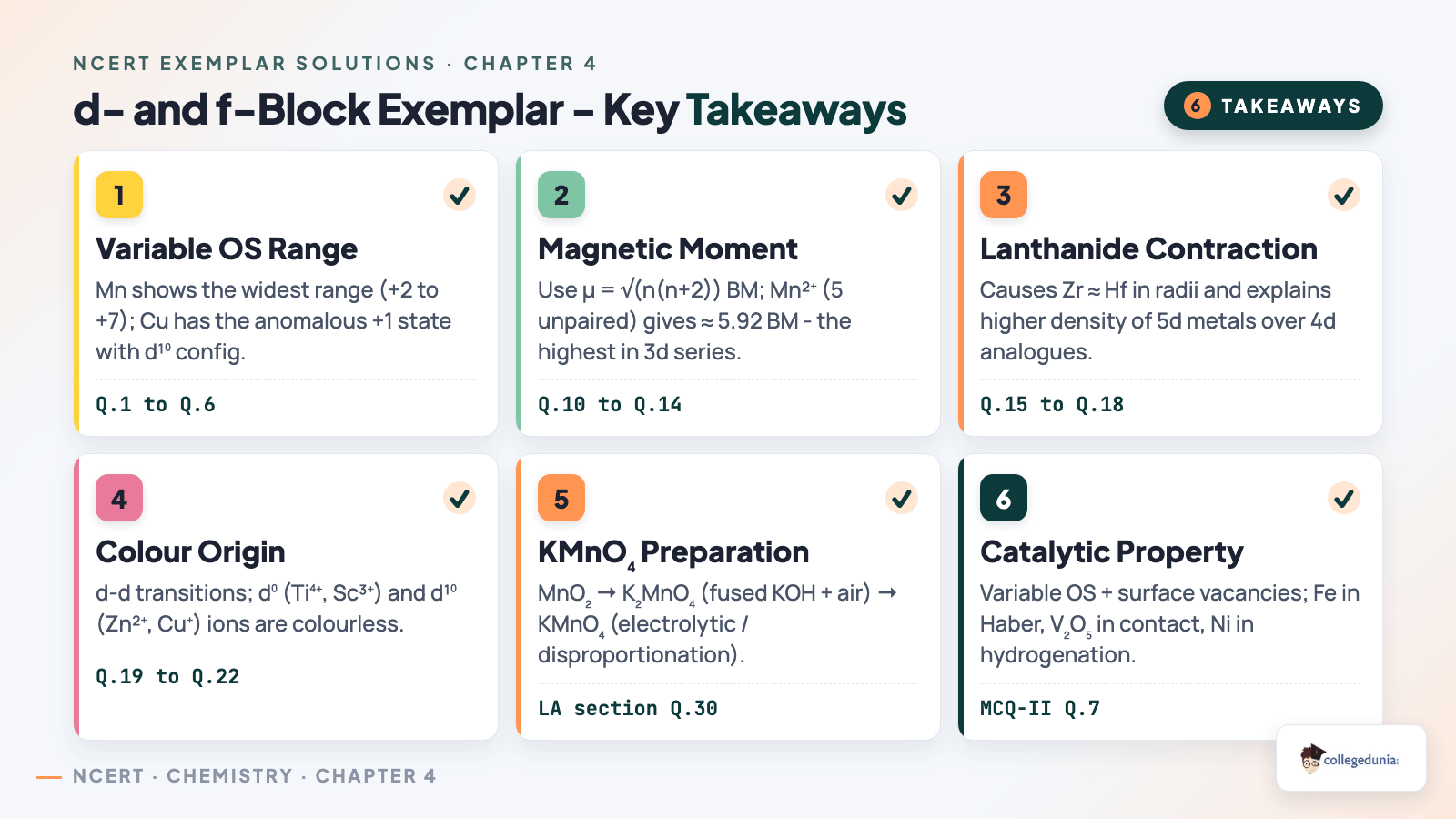Toggle the checkmark on Magnetic Moment card
Image resolution: width=1456 pixels, height=819 pixels.
902,195
